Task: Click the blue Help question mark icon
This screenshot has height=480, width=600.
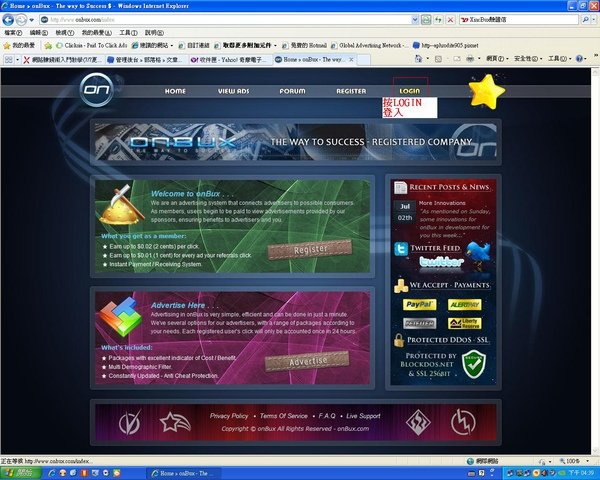Action: [579, 59]
